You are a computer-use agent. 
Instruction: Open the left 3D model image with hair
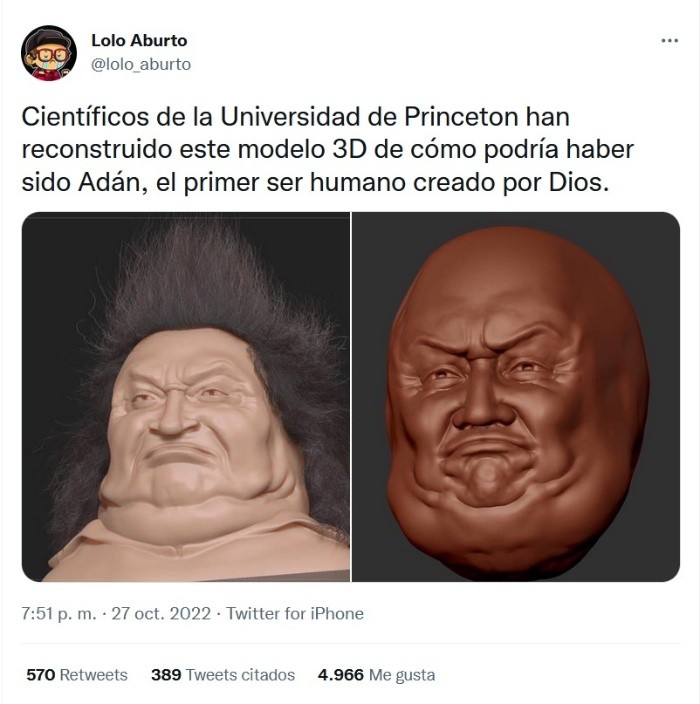point(185,397)
